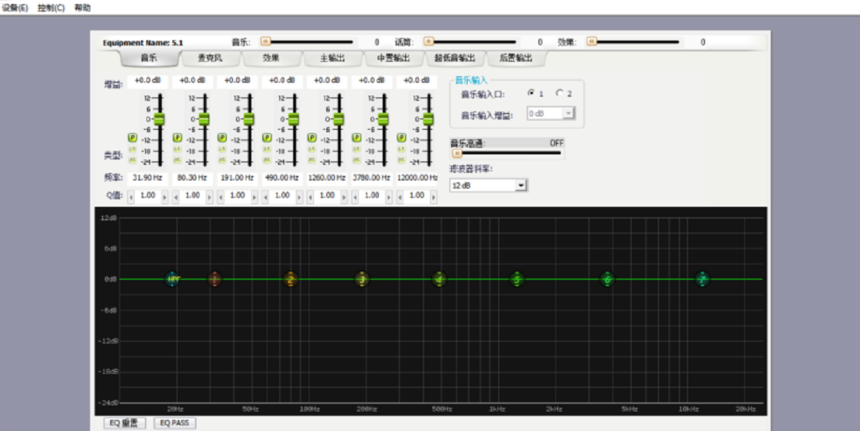The width and height of the screenshot is (860, 431).
Task: Set 31.90 Hz band to HS type
Action: [x=132, y=160]
